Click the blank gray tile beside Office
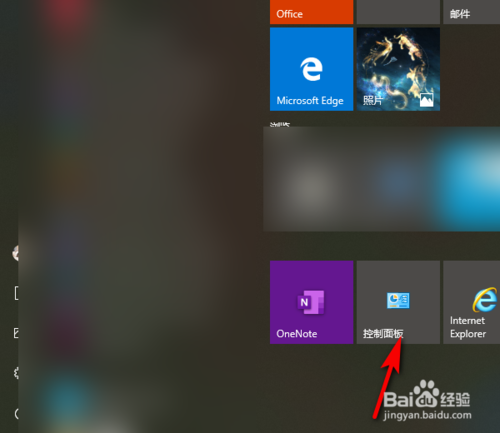 point(398,12)
